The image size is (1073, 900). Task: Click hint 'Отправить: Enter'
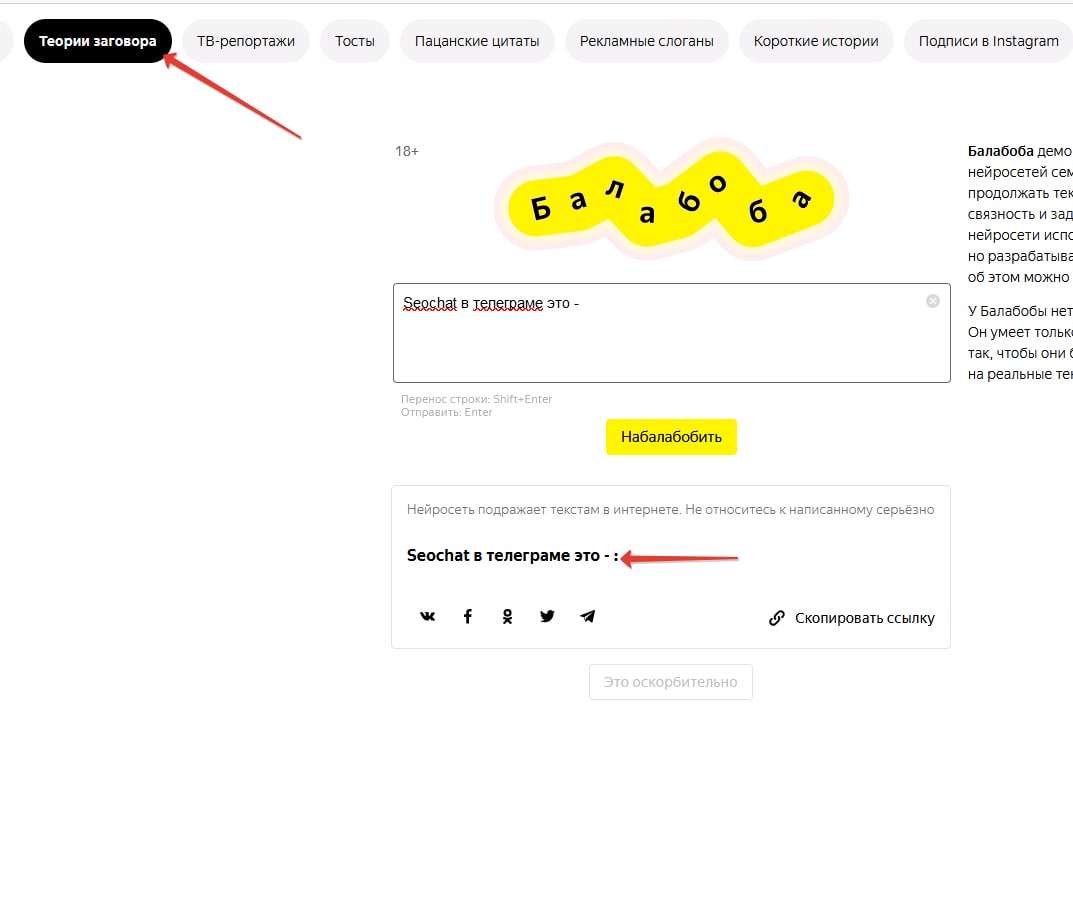point(446,412)
